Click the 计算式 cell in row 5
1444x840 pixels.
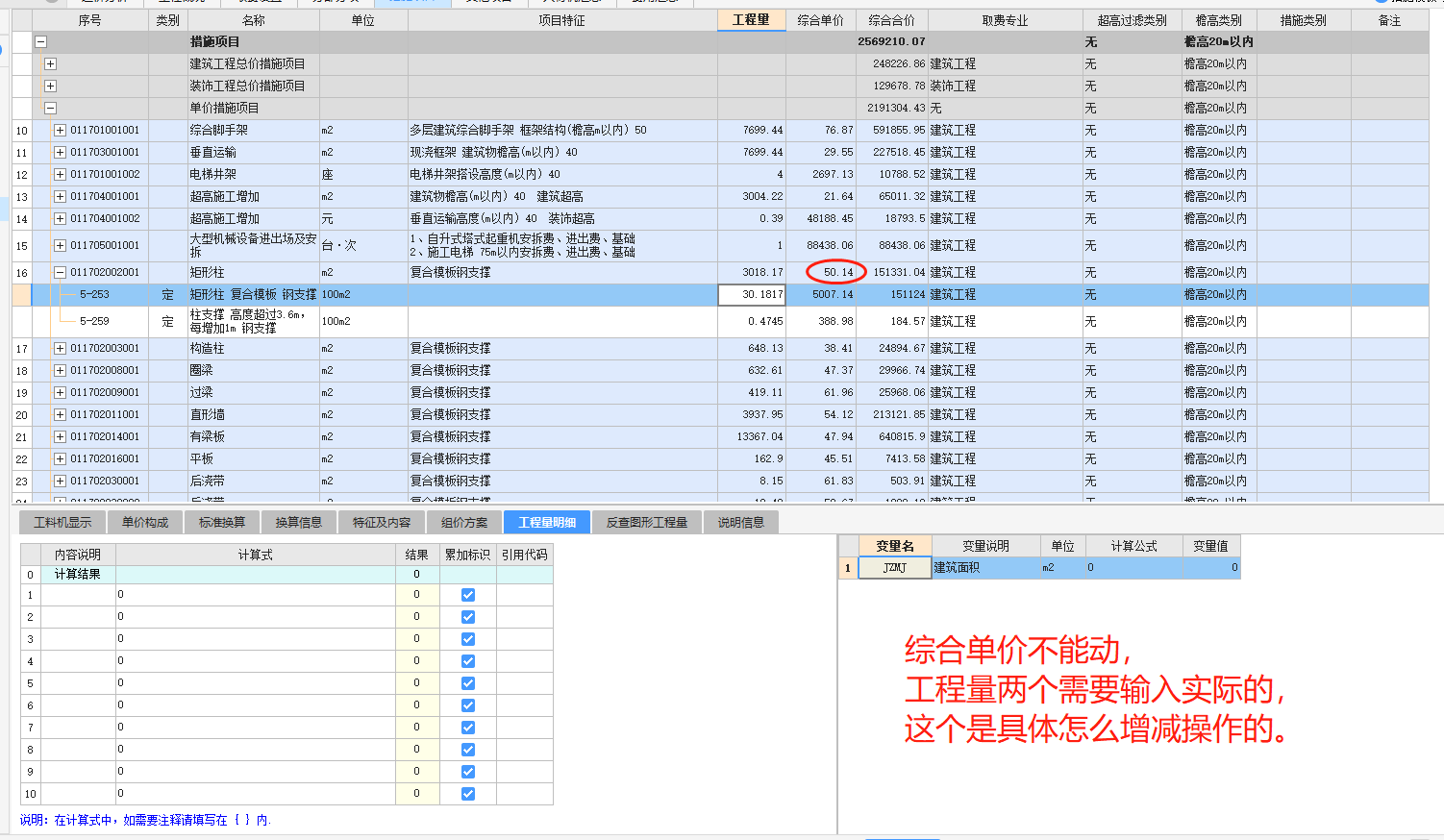pos(256,683)
